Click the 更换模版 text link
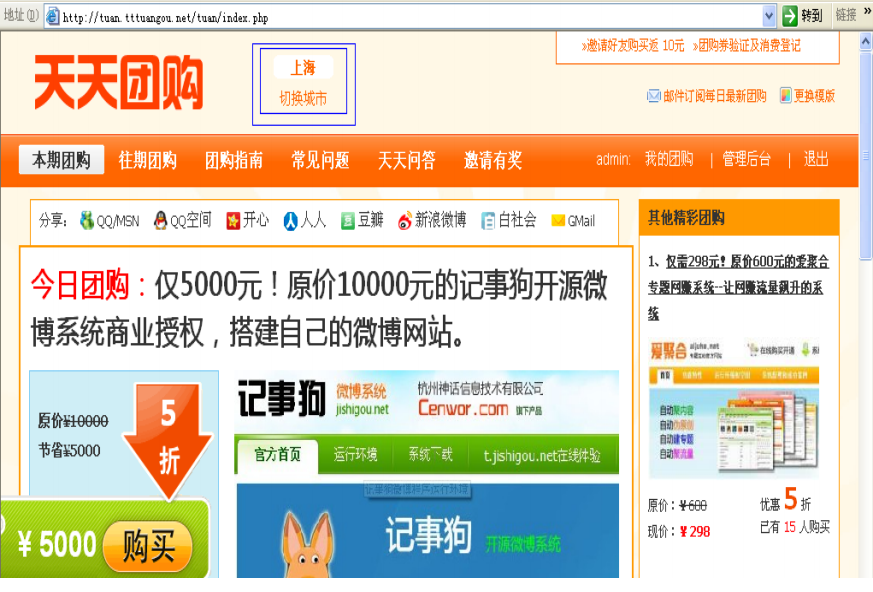 coord(814,96)
